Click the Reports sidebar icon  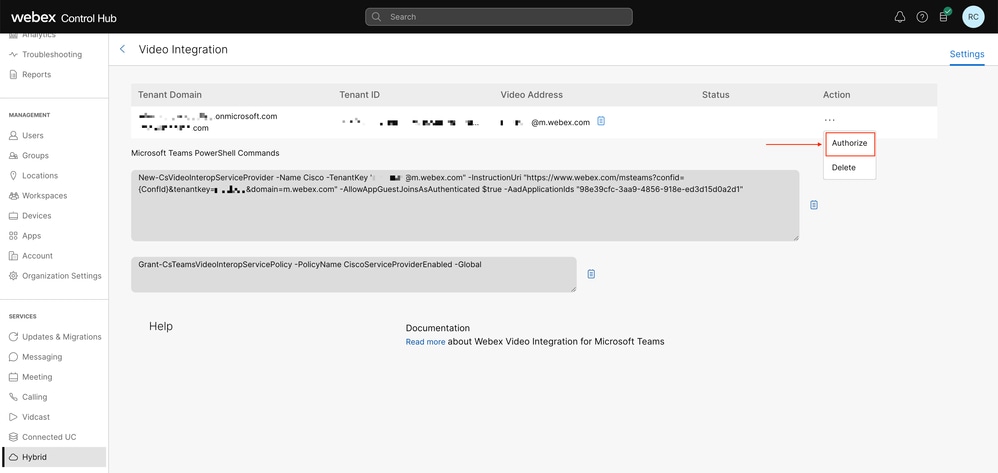point(13,74)
